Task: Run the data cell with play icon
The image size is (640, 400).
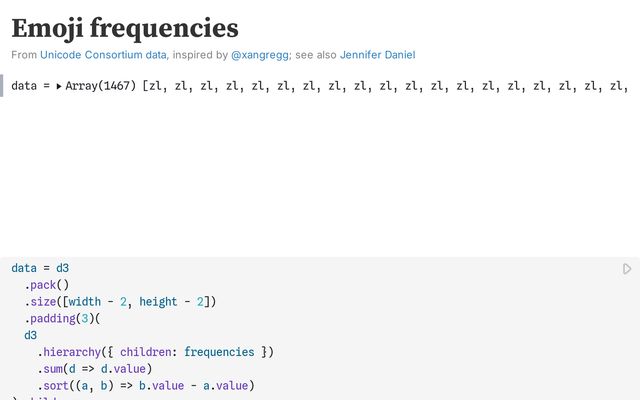Action: pos(627,269)
